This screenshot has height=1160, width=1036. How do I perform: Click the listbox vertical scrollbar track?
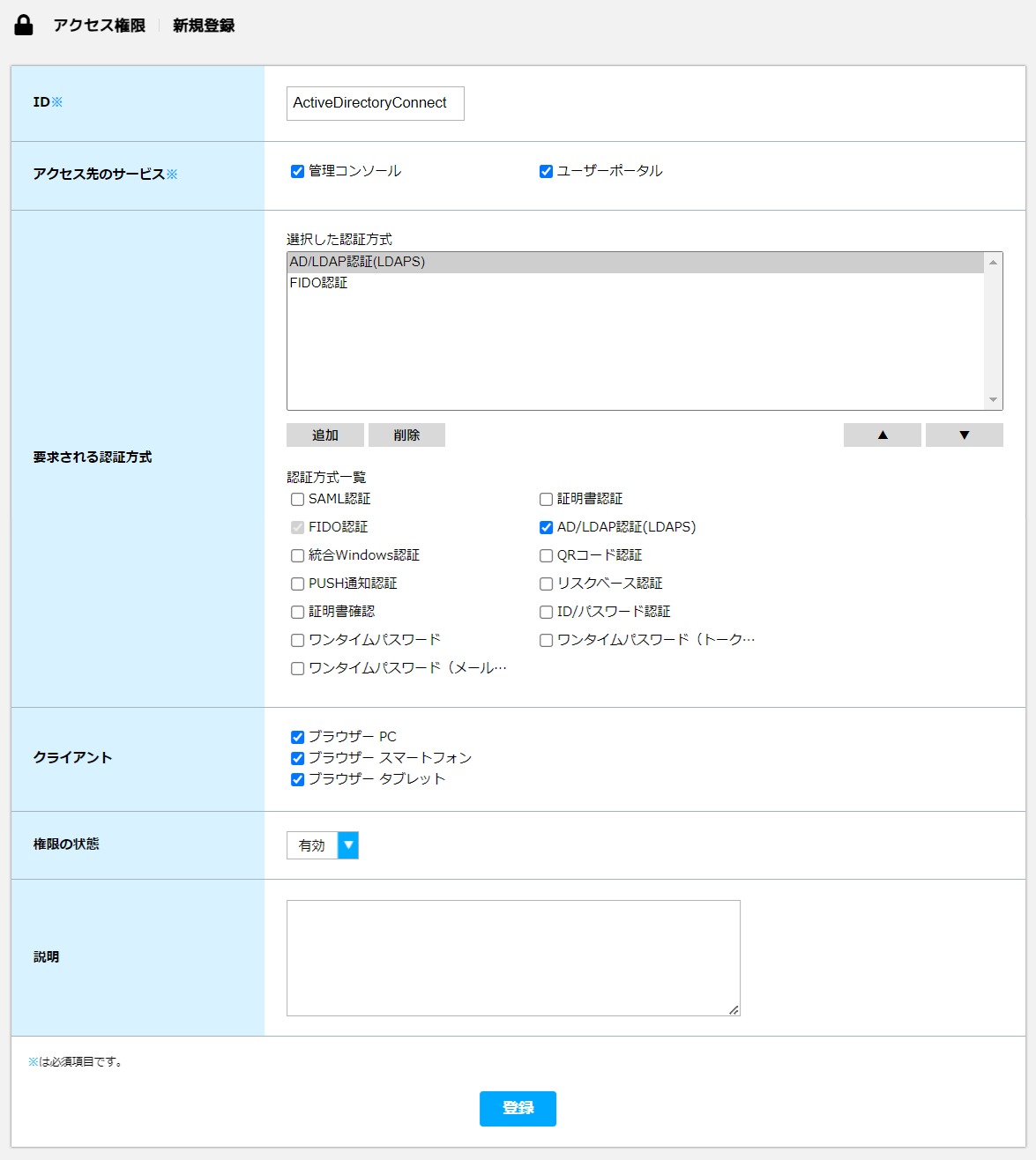click(994, 331)
